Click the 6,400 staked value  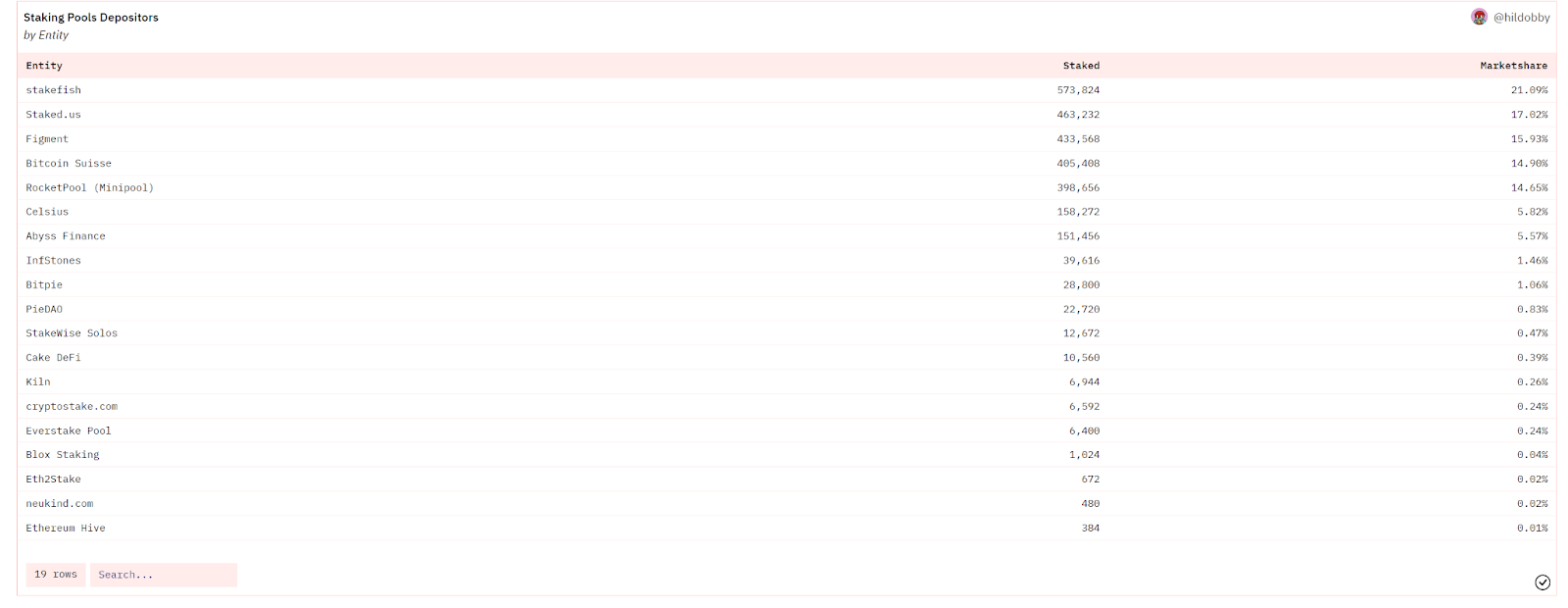pos(1084,431)
